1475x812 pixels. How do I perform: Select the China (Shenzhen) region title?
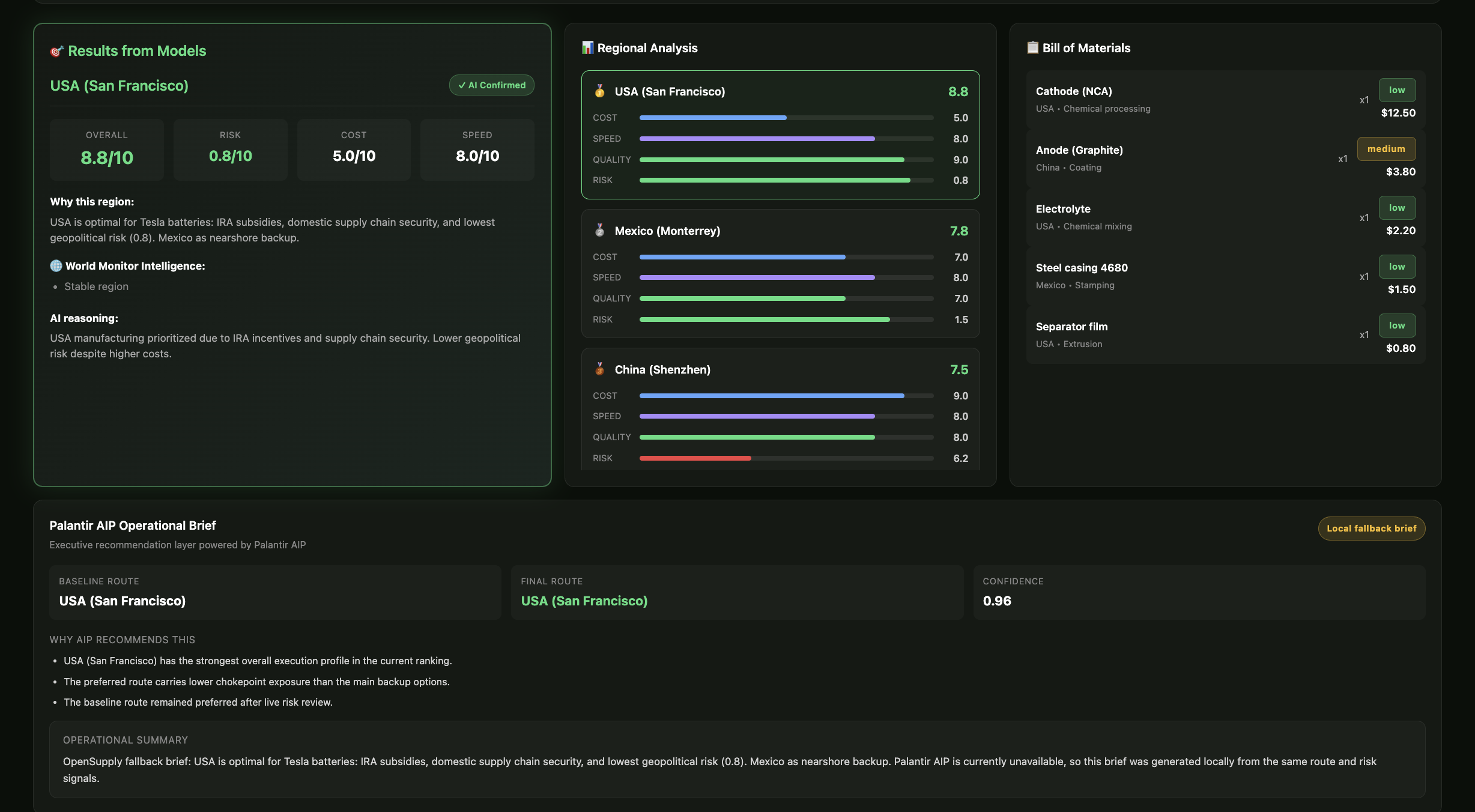[x=662, y=370]
